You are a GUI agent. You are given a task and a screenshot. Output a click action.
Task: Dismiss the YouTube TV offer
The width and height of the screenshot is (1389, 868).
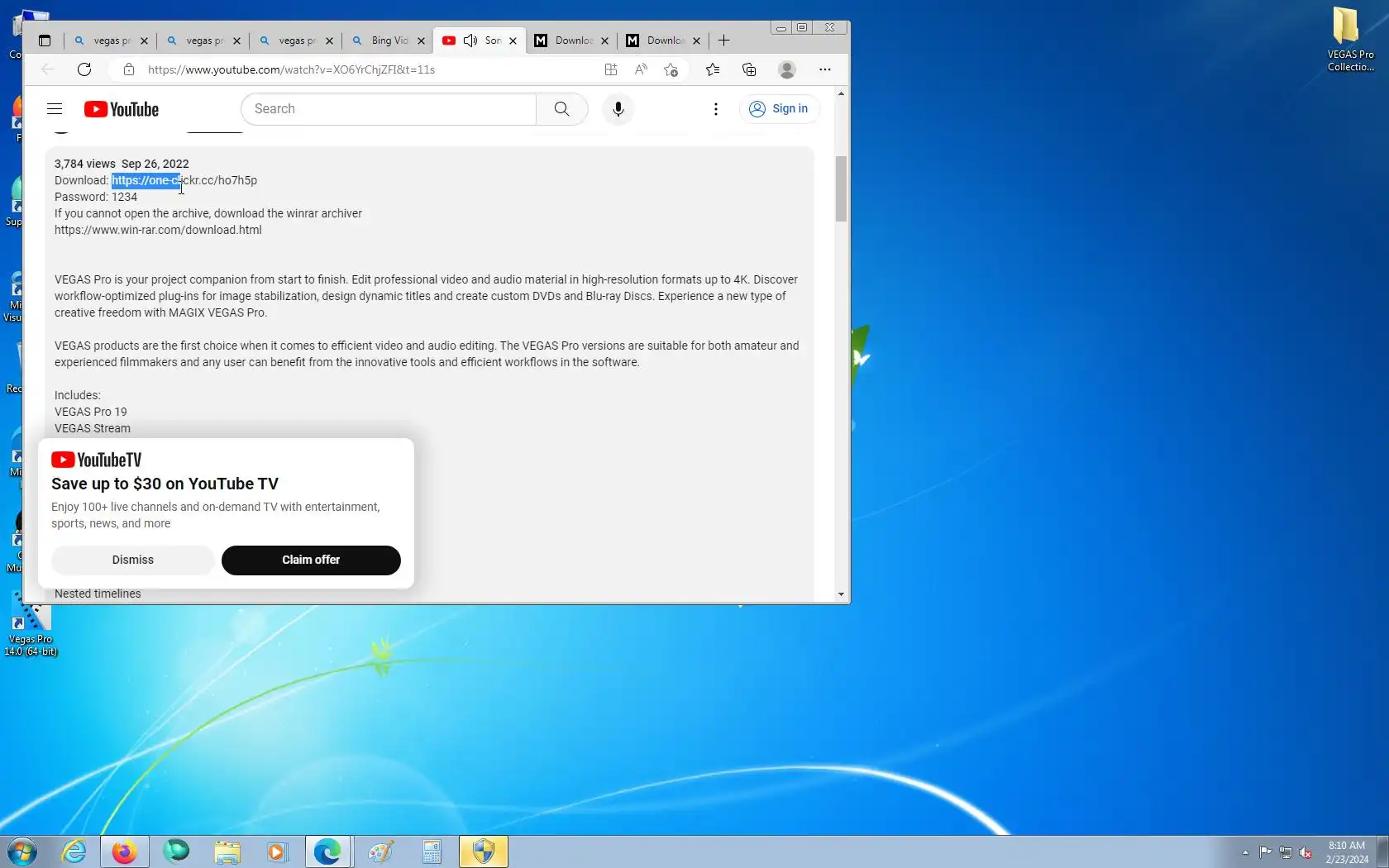(133, 560)
